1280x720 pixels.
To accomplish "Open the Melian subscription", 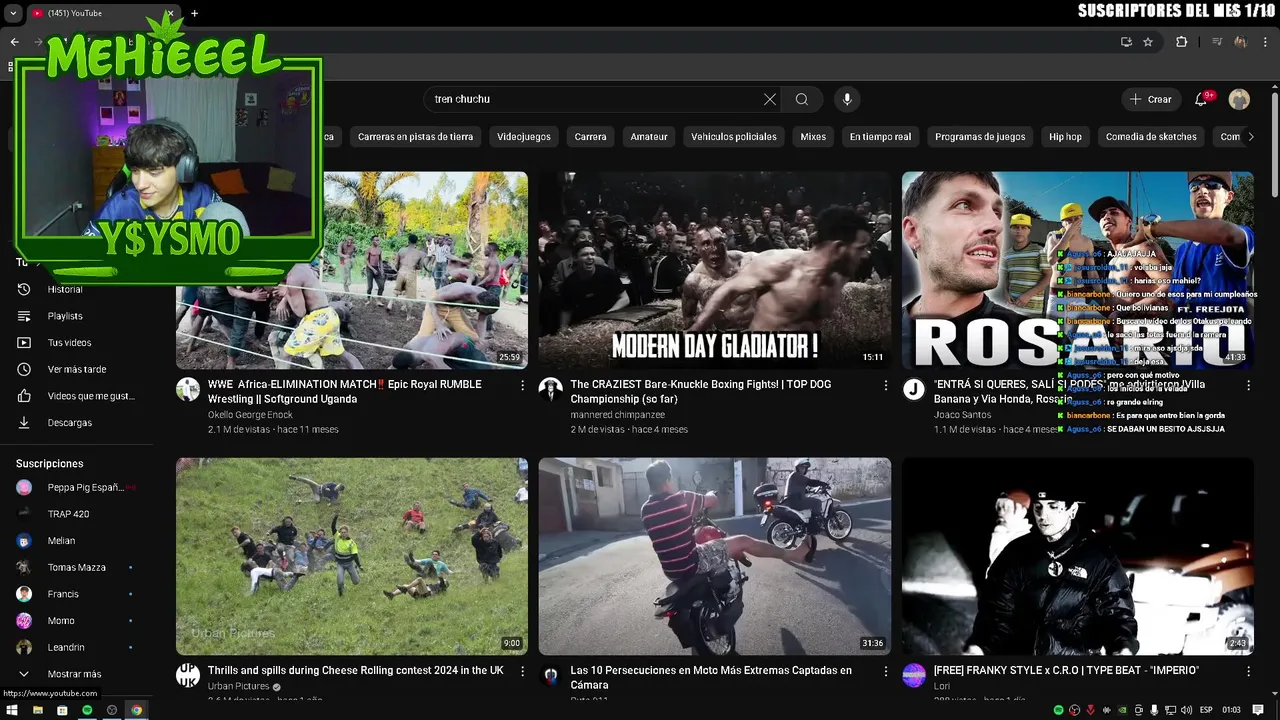I will click(77, 541).
